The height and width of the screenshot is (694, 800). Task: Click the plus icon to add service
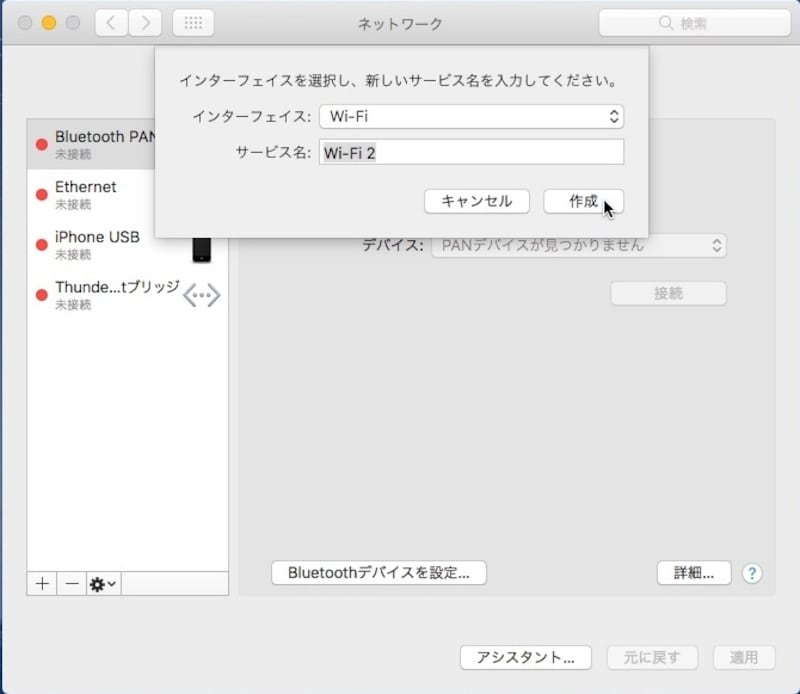(42, 584)
